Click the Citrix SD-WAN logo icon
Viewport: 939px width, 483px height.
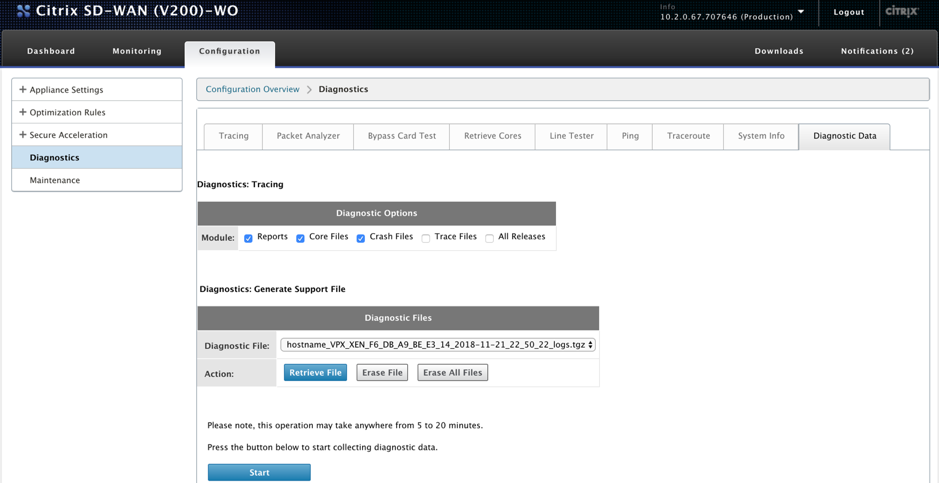tap(24, 11)
